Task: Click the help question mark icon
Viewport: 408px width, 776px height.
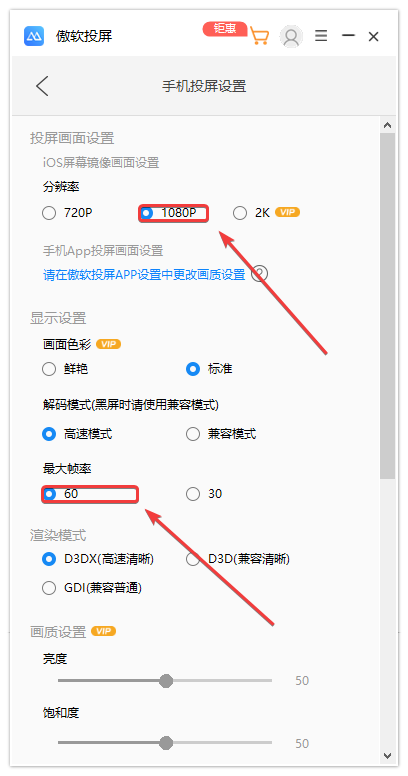Action: 259,274
